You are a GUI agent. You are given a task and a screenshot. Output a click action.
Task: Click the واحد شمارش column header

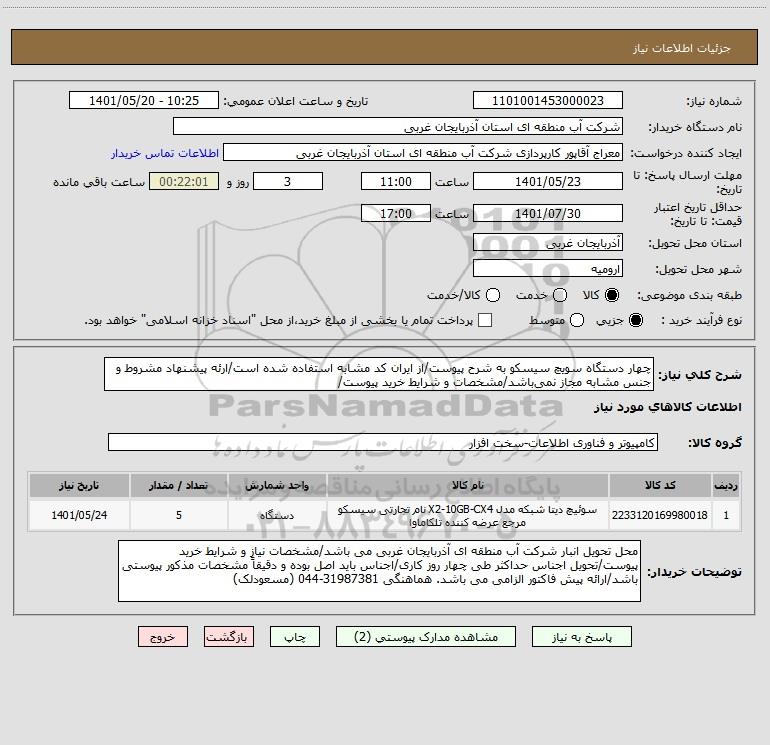click(x=277, y=485)
